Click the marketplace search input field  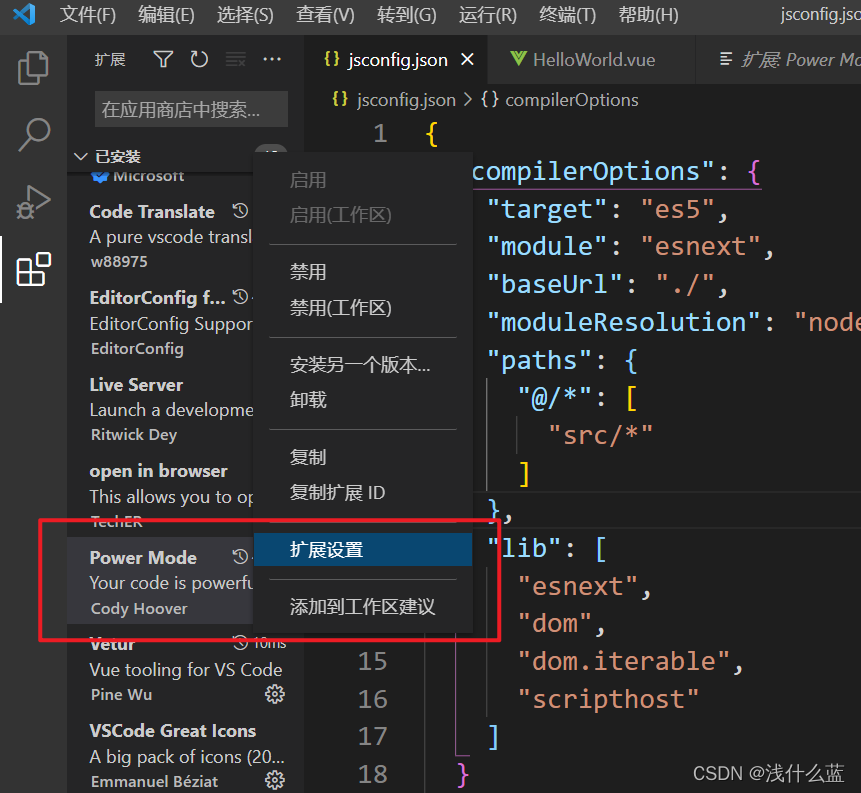[191, 109]
